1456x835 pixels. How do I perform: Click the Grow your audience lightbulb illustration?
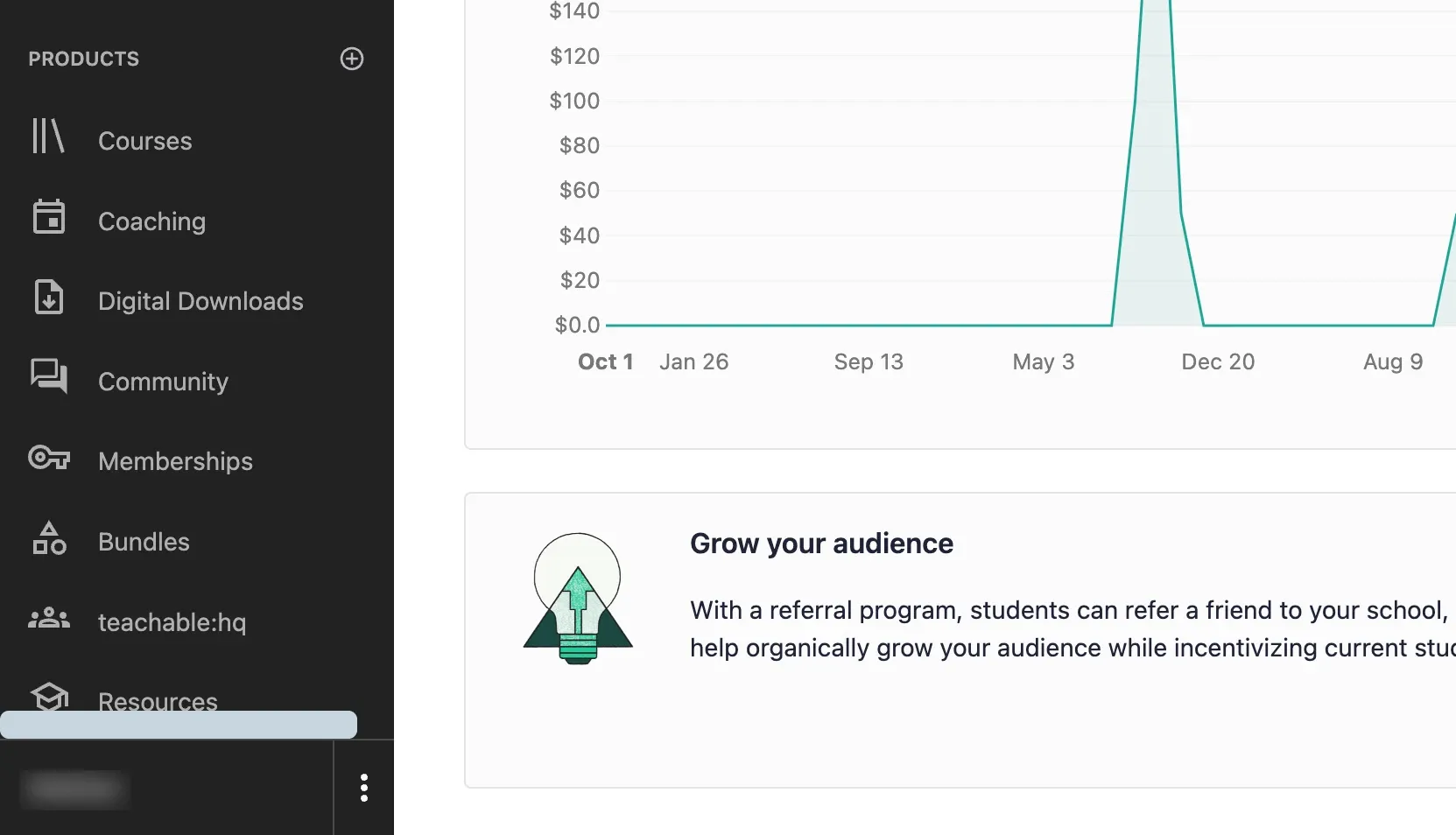[578, 600]
